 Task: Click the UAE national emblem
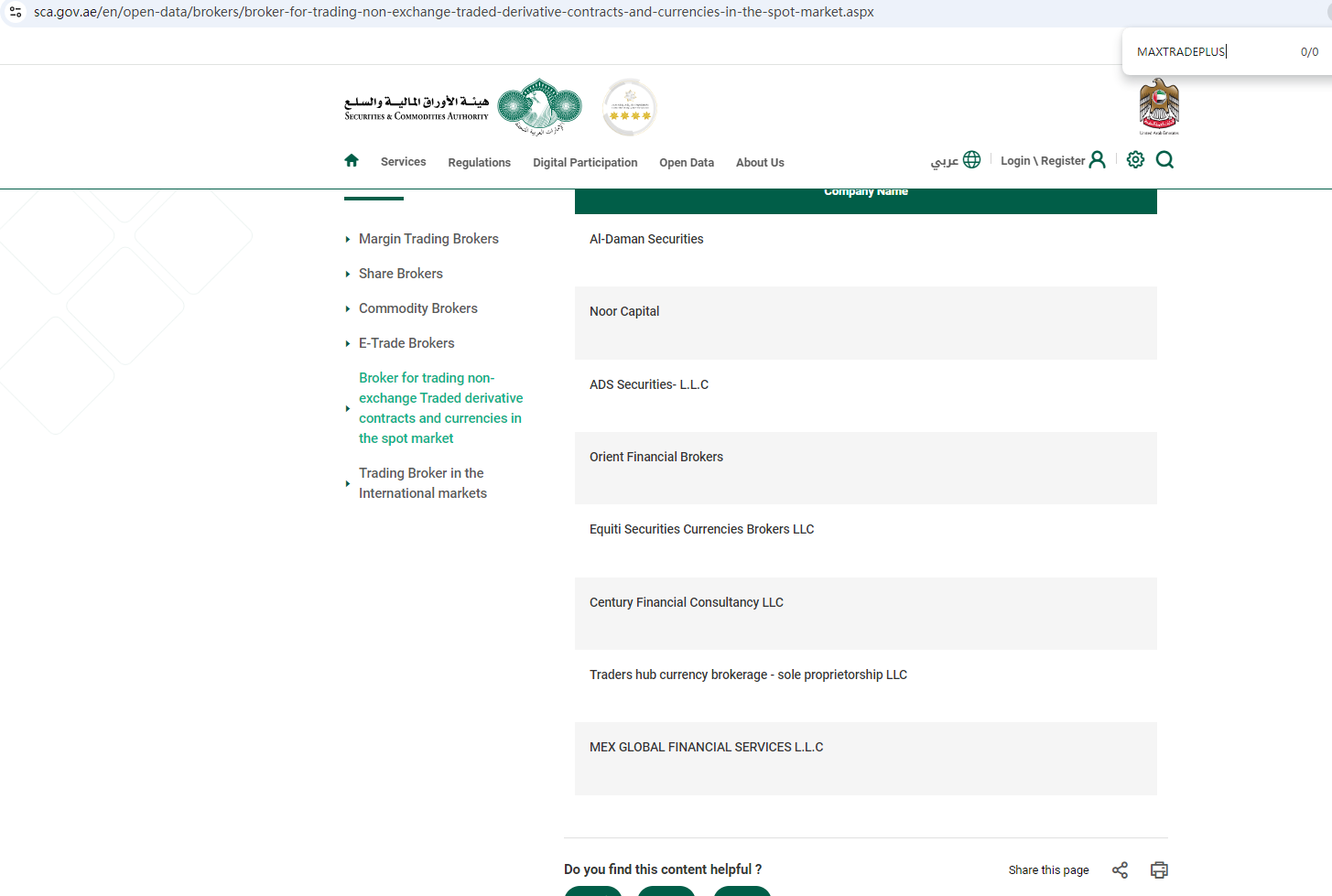coord(1159,107)
